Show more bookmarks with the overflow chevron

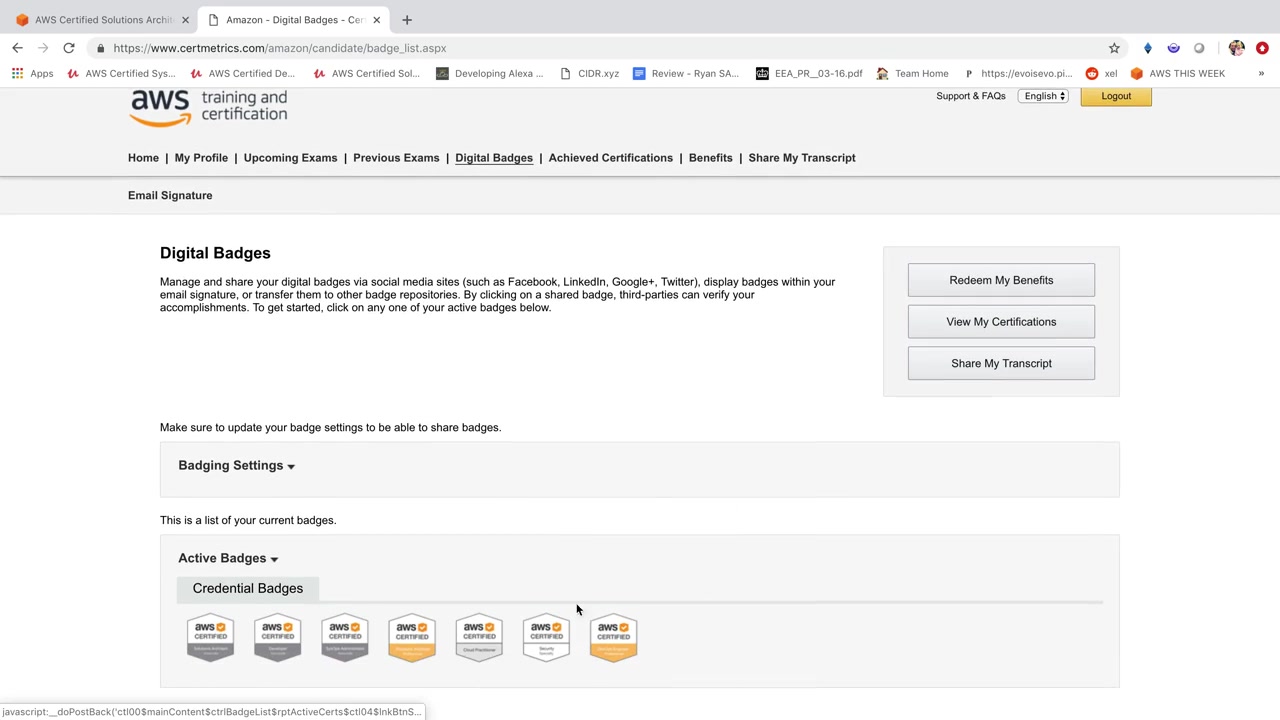tap(1261, 73)
